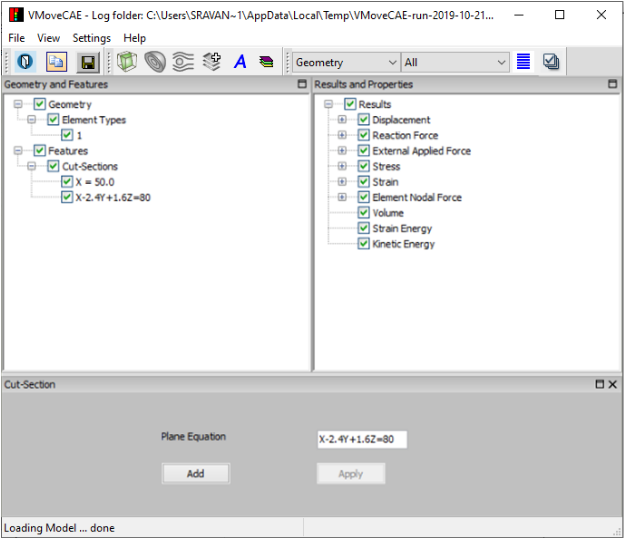Screen dimensions: 624x539
Task: Maximize the Results and Properties panel
Action: (x=612, y=84)
